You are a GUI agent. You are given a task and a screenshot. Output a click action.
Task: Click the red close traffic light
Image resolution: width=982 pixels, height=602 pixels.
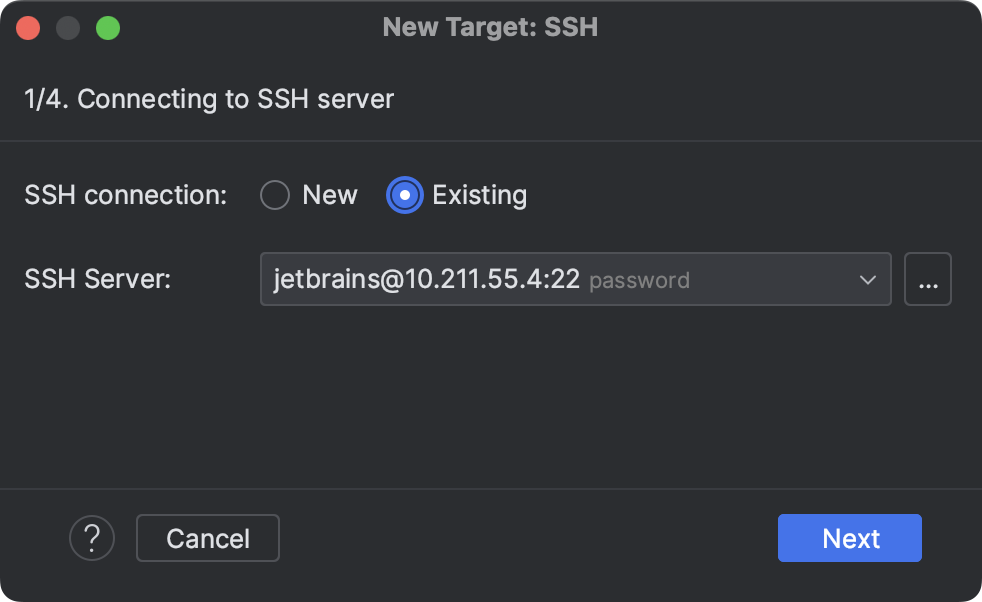pos(28,27)
